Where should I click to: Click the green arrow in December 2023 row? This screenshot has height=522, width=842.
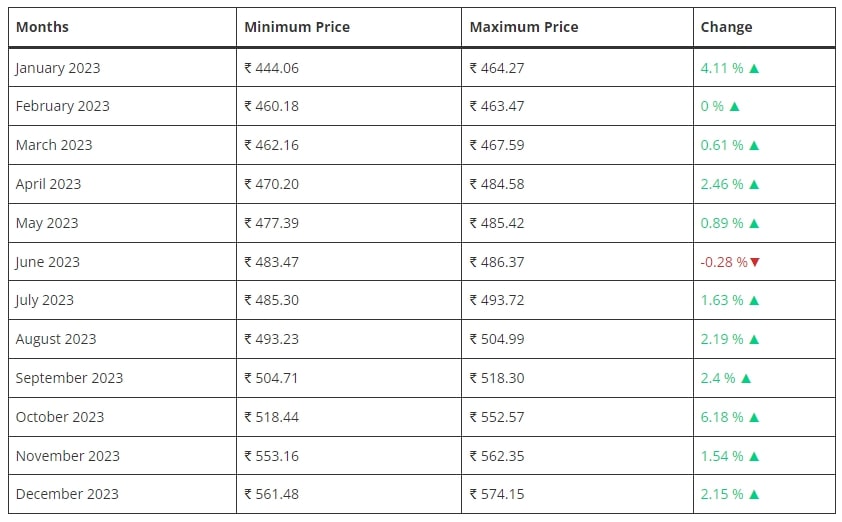754,495
